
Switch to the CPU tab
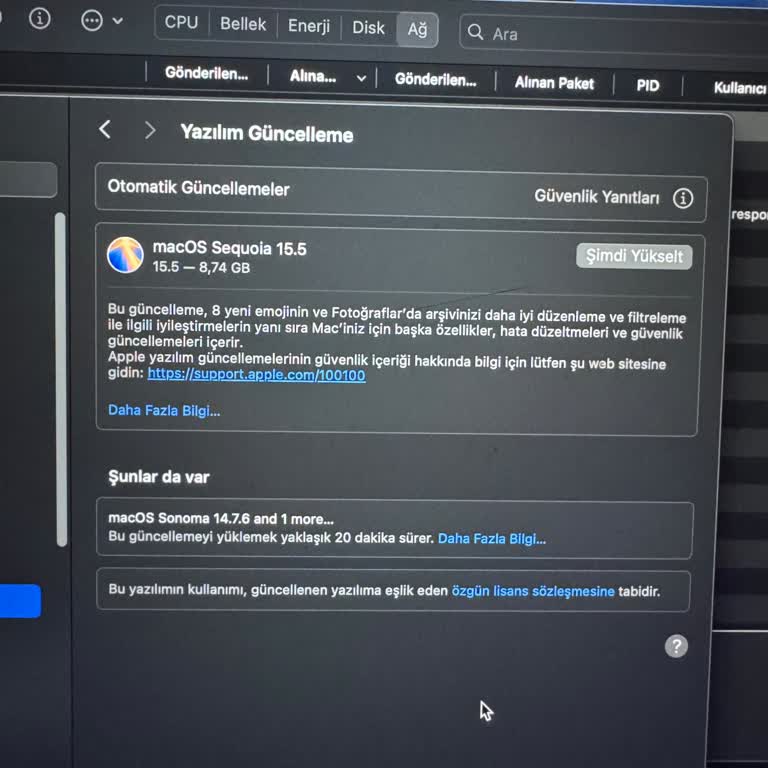[x=181, y=22]
